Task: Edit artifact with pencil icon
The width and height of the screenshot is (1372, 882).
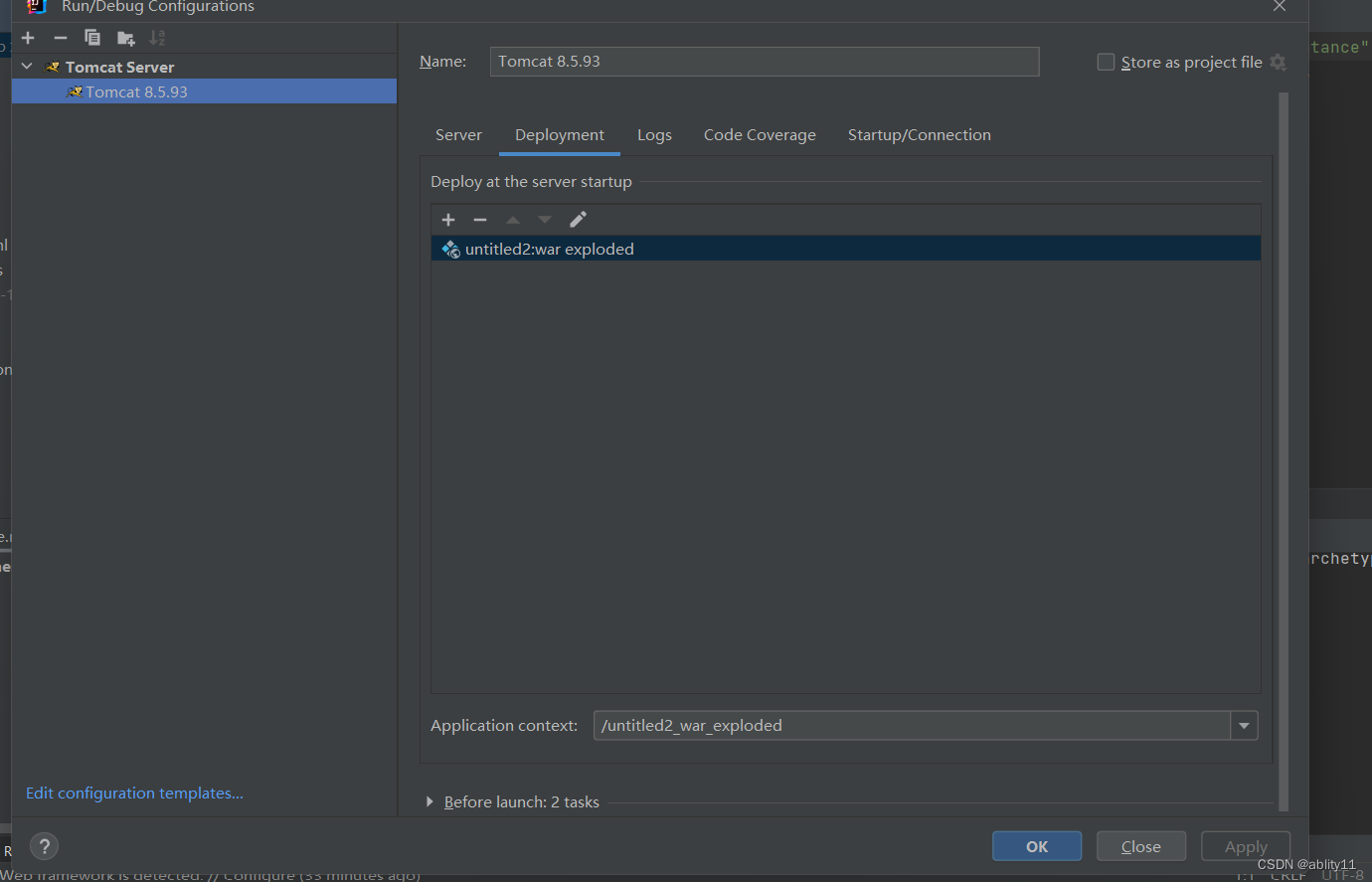Action: pos(578,220)
